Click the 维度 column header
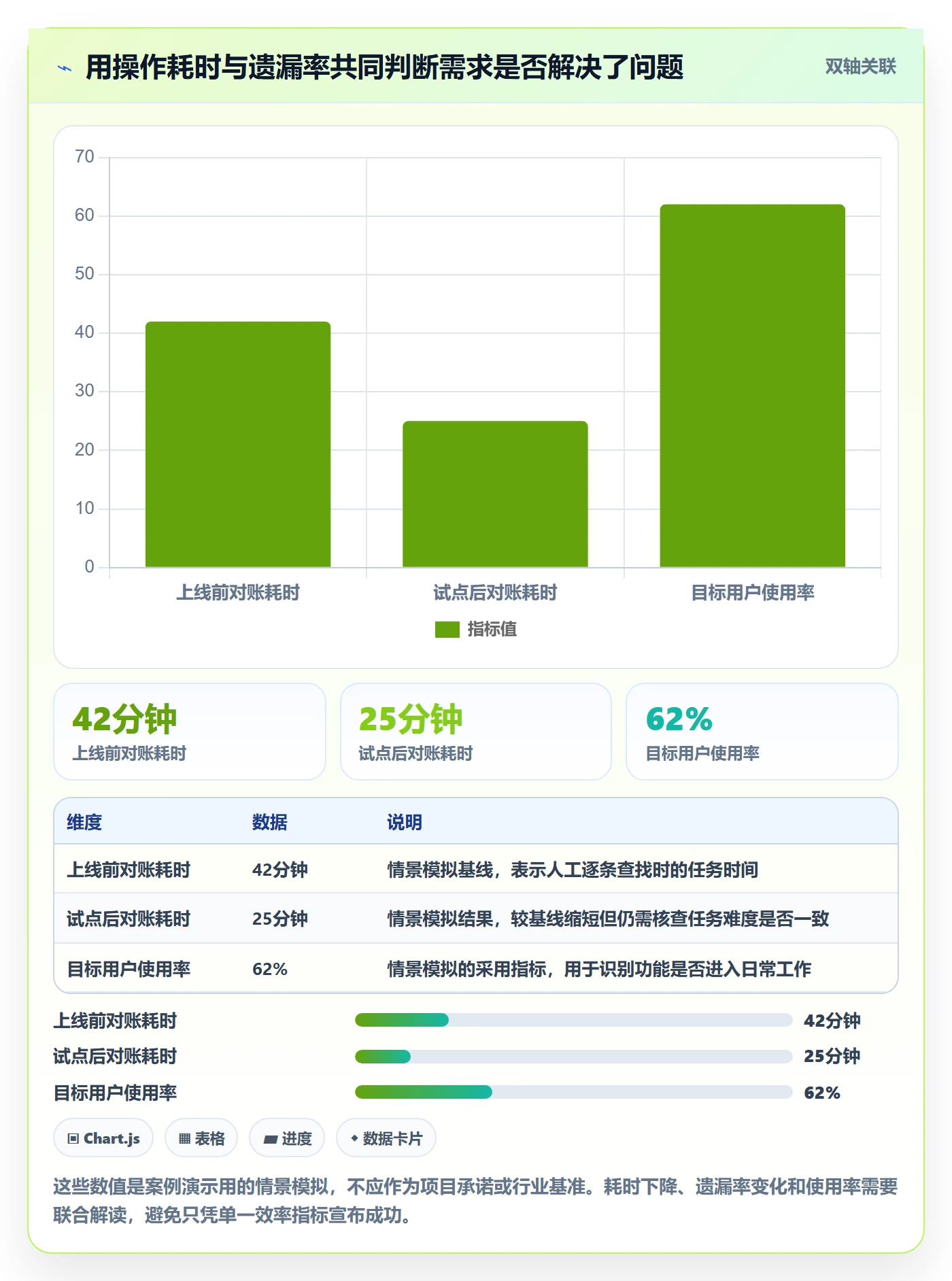This screenshot has height=1281, width=952. 84,822
